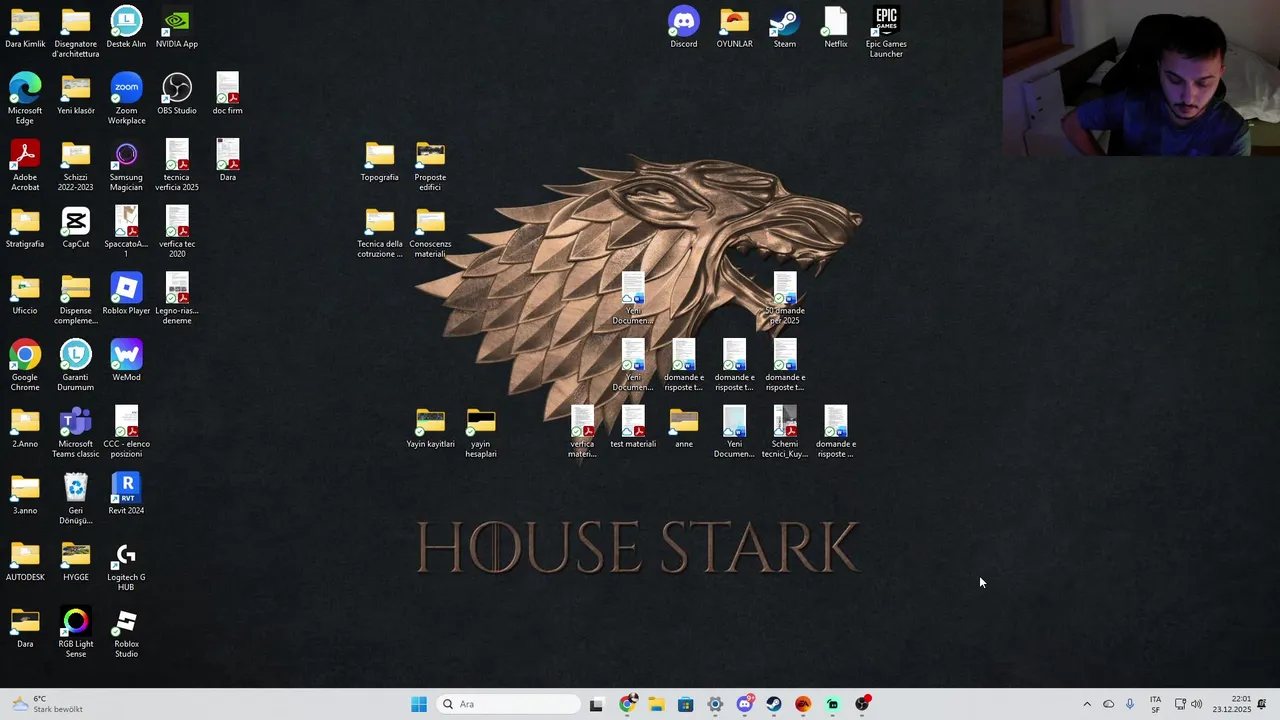This screenshot has width=1280, height=720.
Task: Open Settings gear on taskbar
Action: pyautogui.click(x=715, y=704)
